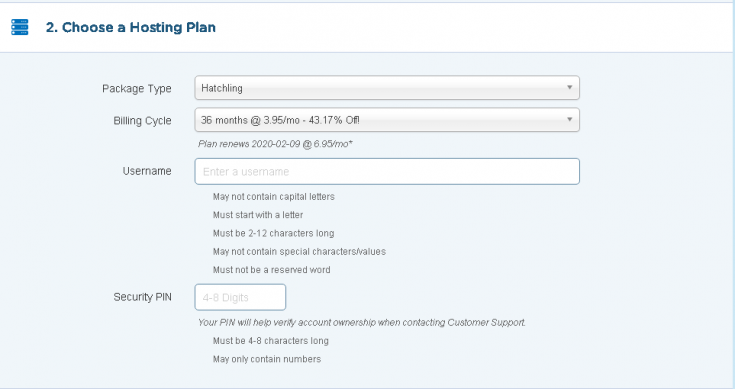Image resolution: width=735 pixels, height=389 pixels.
Task: Click 'May not contain capital letters' rule
Action: (x=274, y=197)
